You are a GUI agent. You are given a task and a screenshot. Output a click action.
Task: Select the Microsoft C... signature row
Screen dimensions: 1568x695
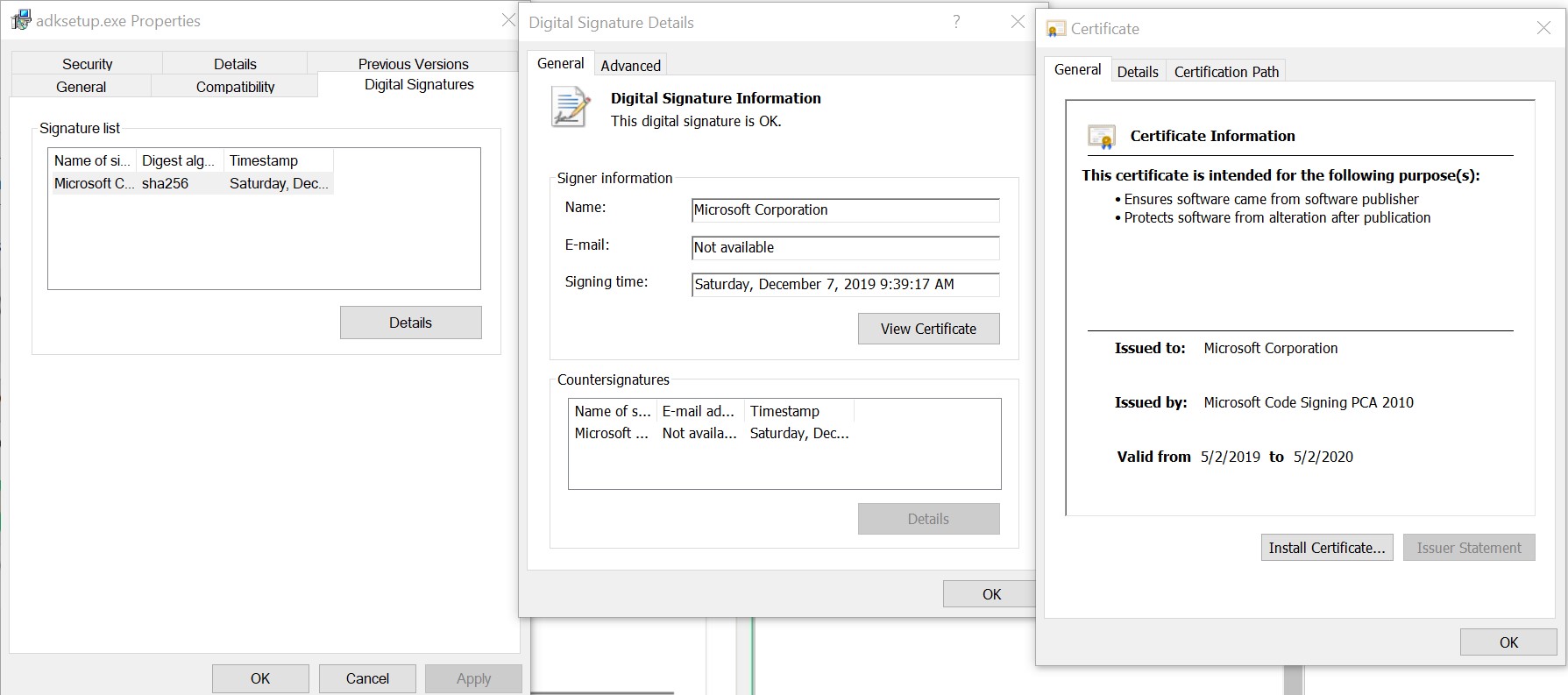(x=191, y=183)
